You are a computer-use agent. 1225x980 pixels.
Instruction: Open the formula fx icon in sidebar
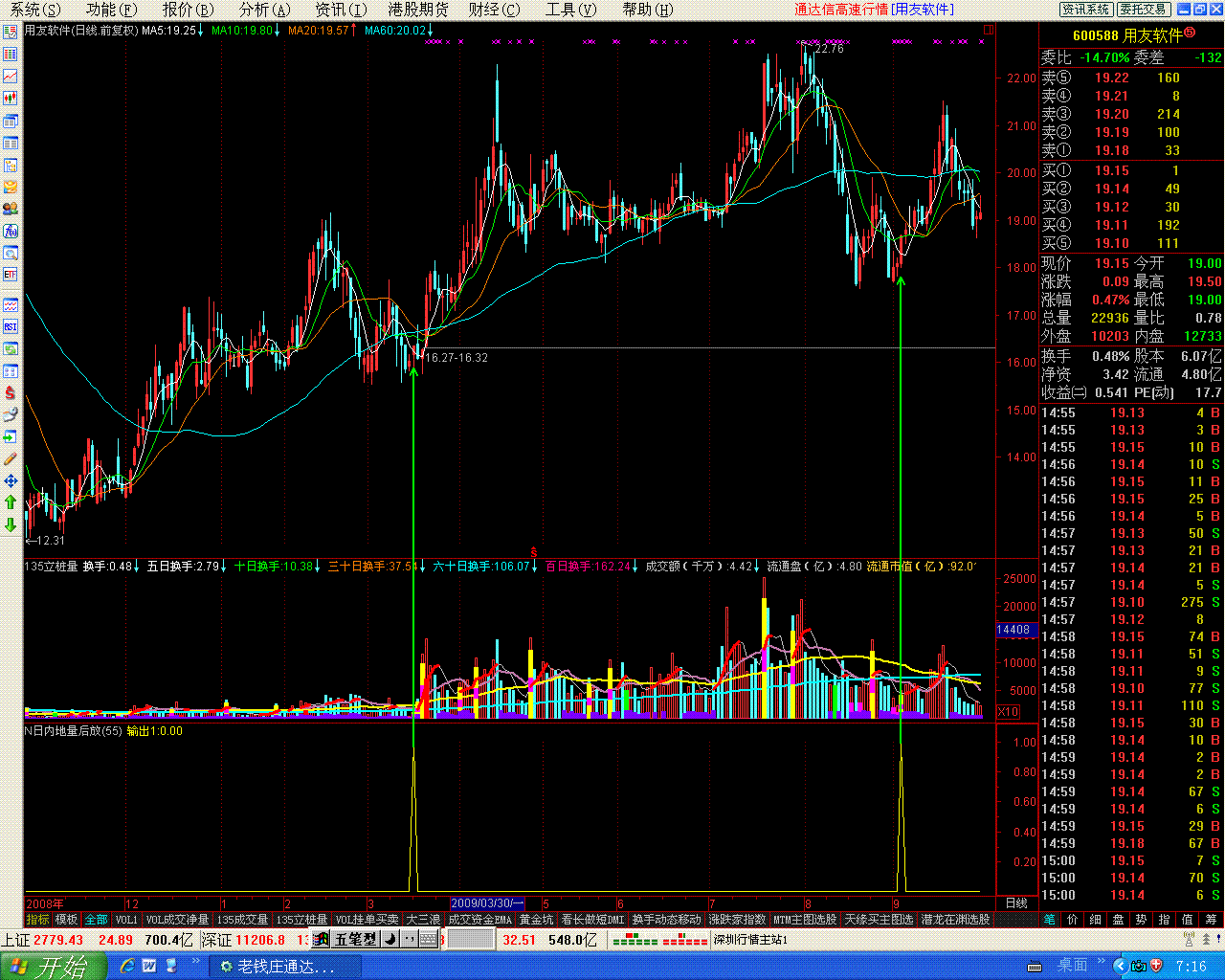coord(11,231)
